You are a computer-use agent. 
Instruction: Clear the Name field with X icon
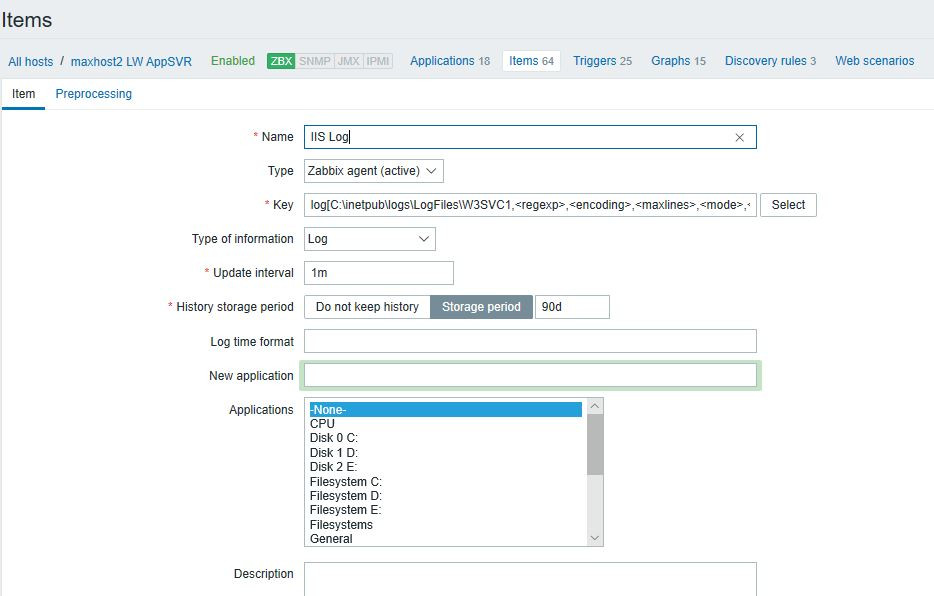[x=740, y=138]
